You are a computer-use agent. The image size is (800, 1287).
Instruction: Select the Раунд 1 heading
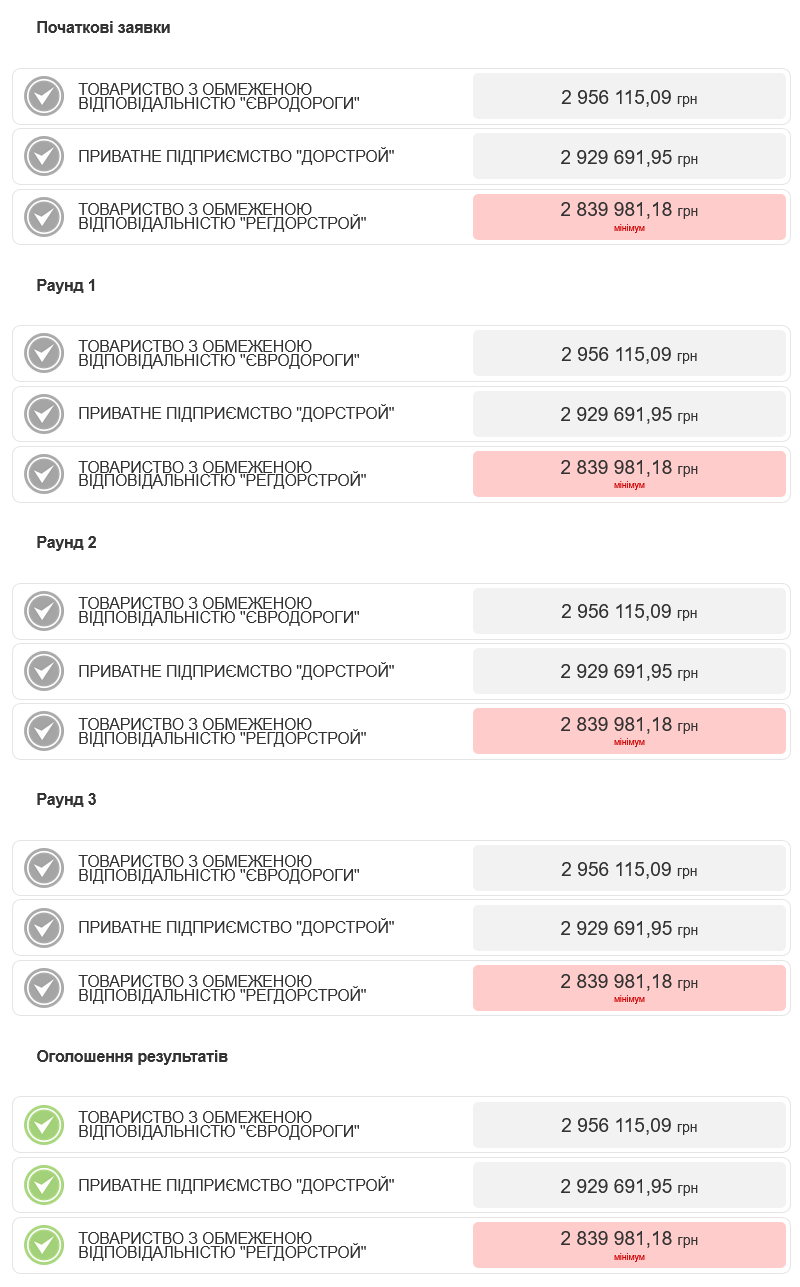66,285
